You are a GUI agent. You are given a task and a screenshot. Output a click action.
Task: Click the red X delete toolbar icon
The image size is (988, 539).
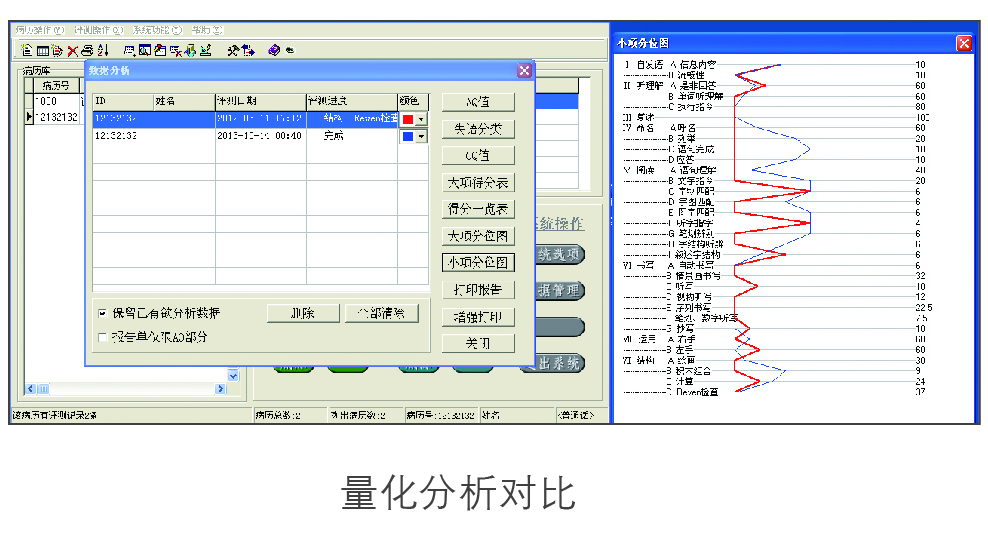(x=72, y=51)
